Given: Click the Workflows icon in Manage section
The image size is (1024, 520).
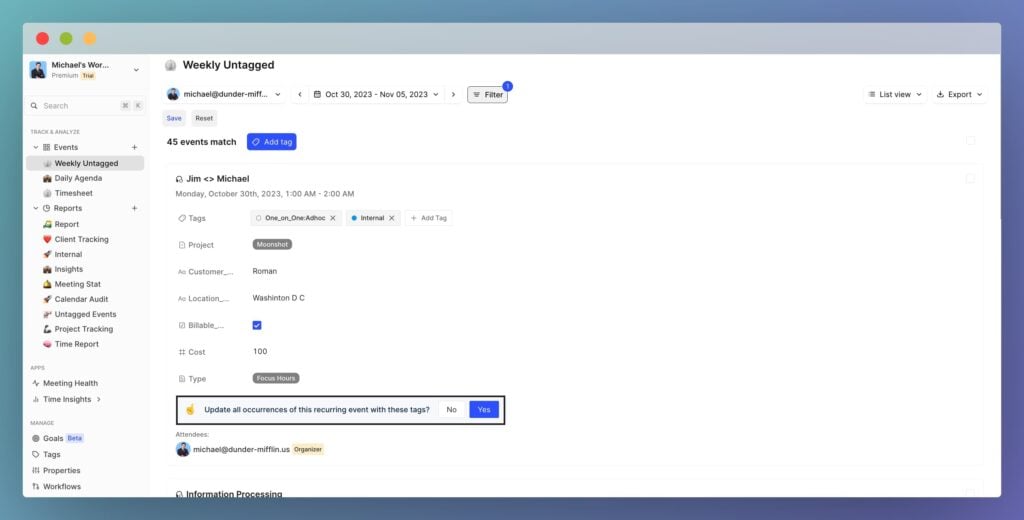Looking at the screenshot, I should (x=36, y=487).
